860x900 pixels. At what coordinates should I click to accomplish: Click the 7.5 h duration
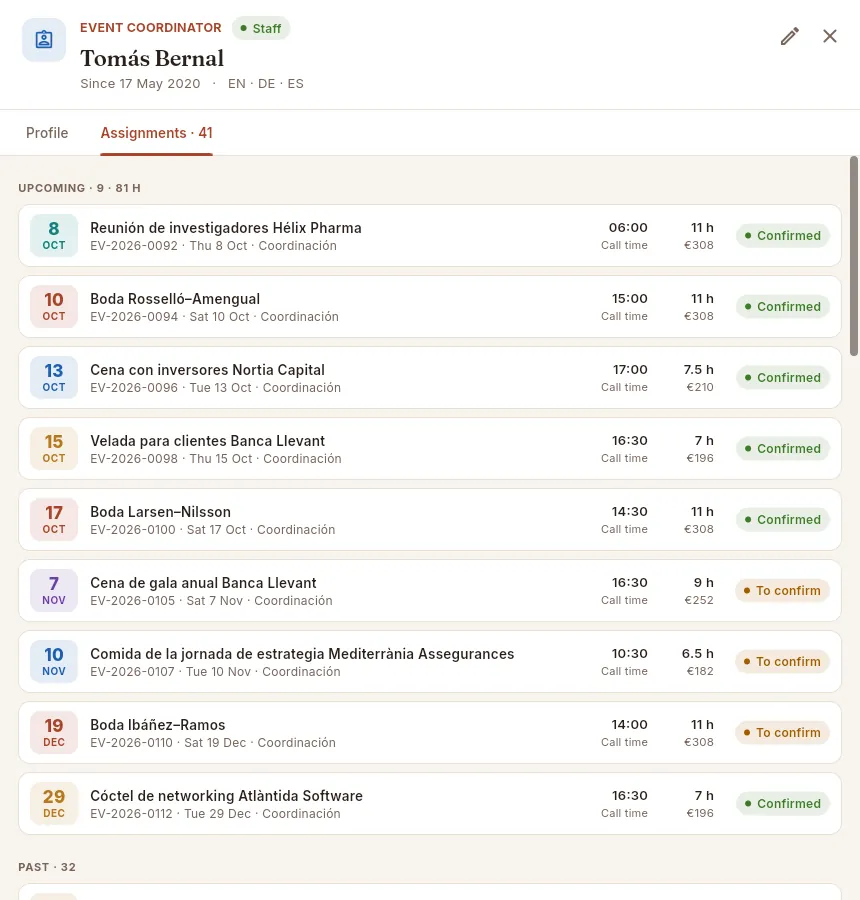point(698,370)
